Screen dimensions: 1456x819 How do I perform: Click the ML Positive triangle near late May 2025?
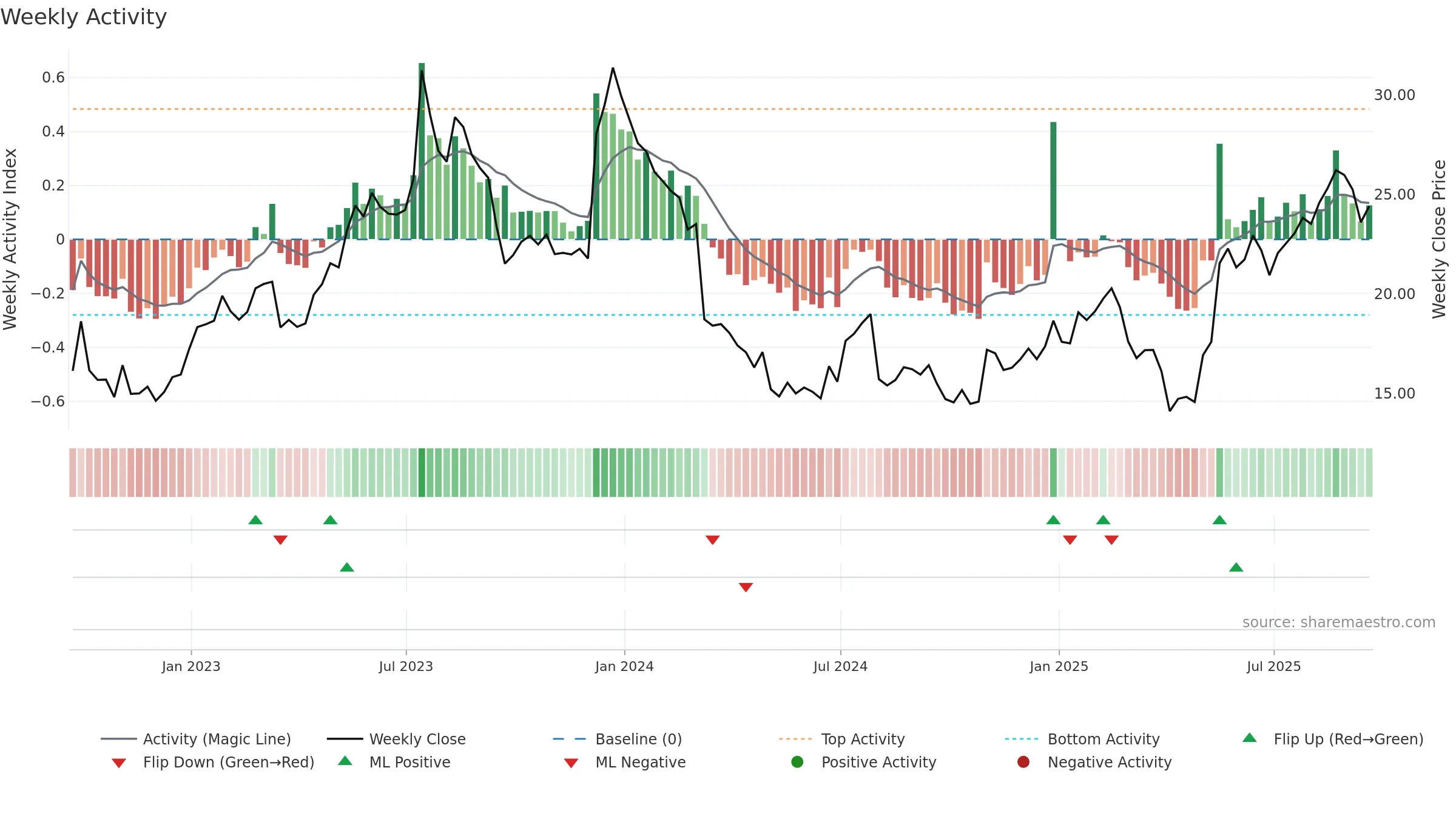pos(1236,567)
